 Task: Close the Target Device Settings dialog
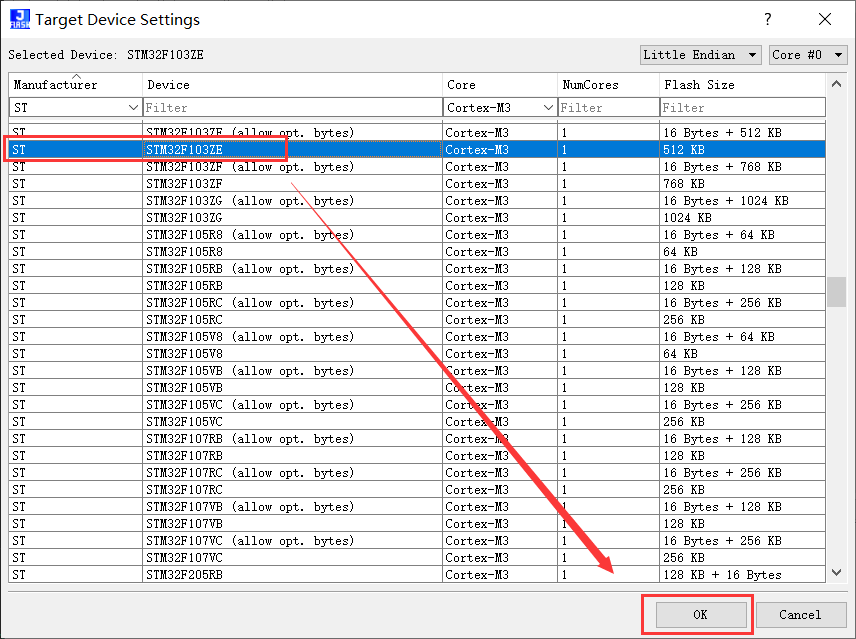(825, 19)
